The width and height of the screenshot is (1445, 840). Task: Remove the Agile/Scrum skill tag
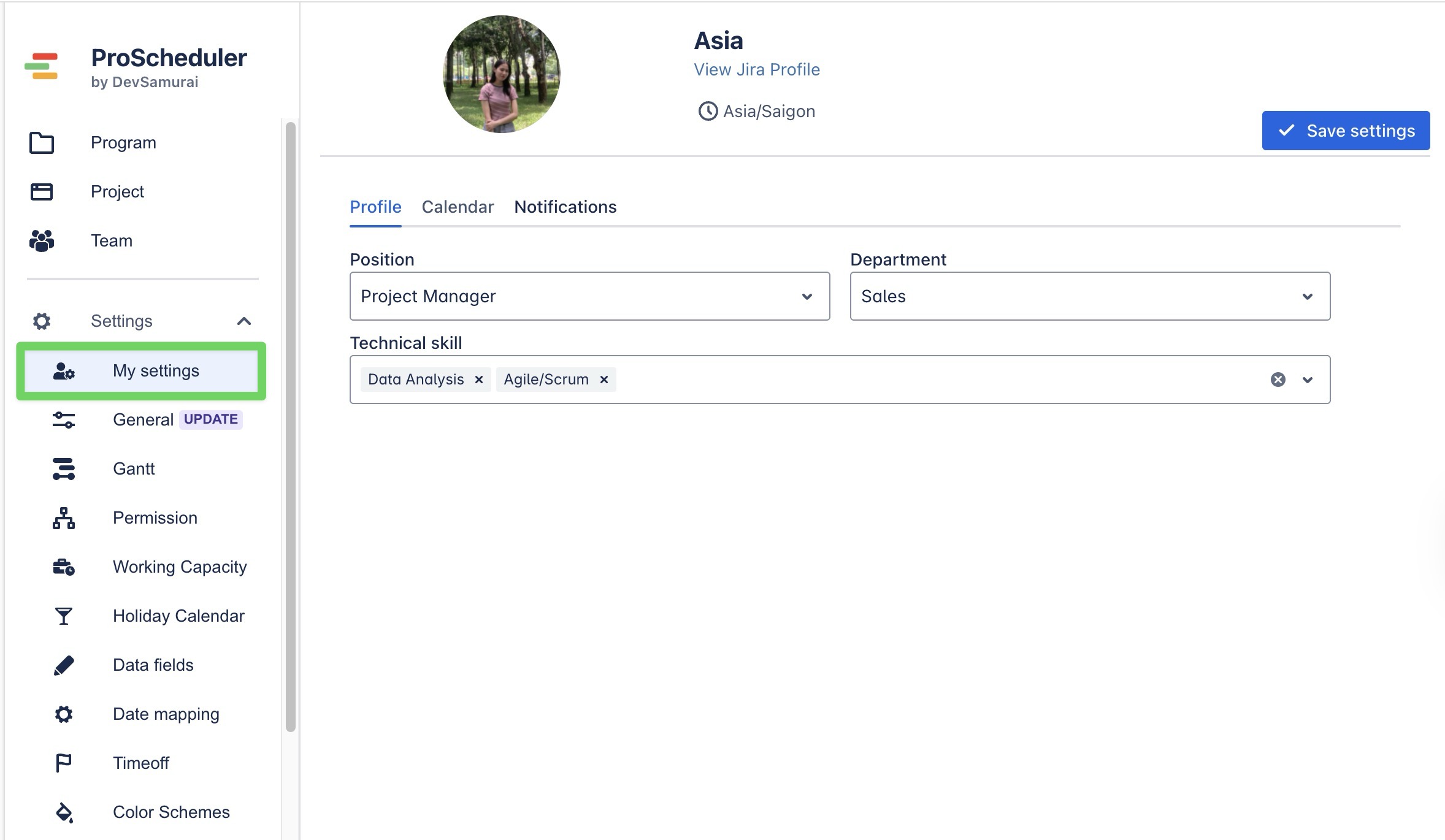click(x=604, y=380)
